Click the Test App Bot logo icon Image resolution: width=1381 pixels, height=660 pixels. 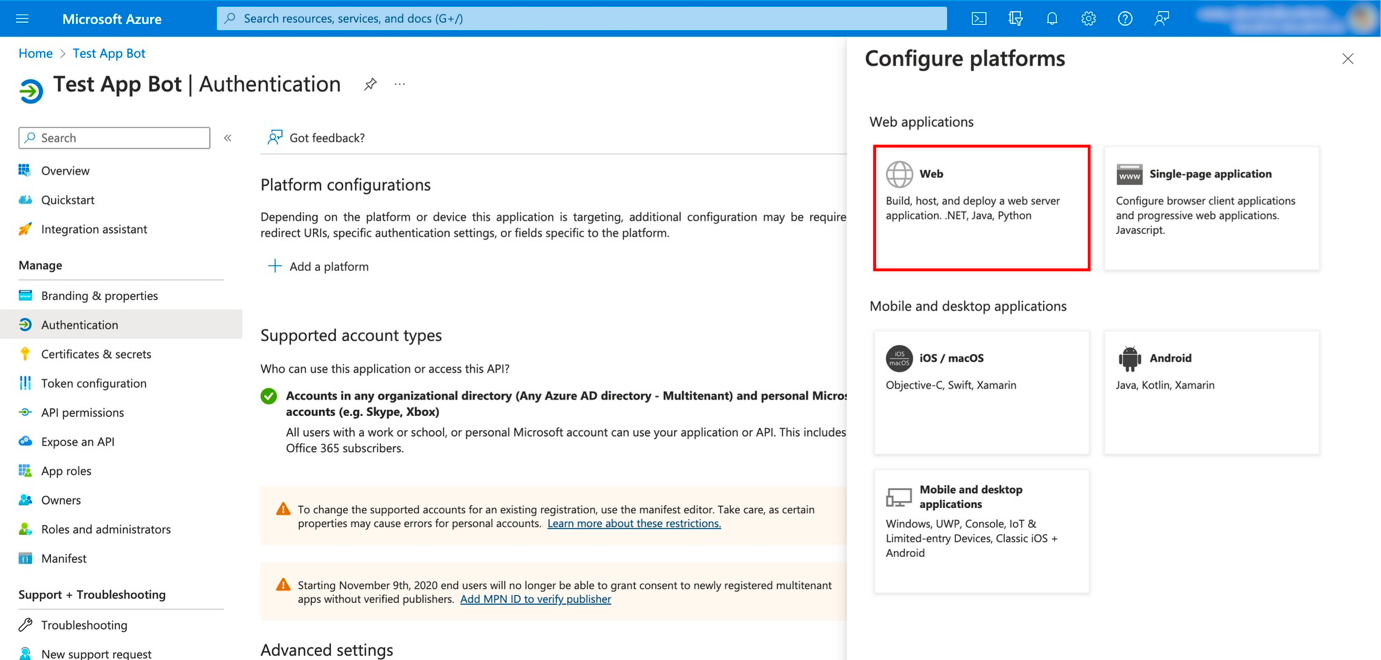pos(31,90)
